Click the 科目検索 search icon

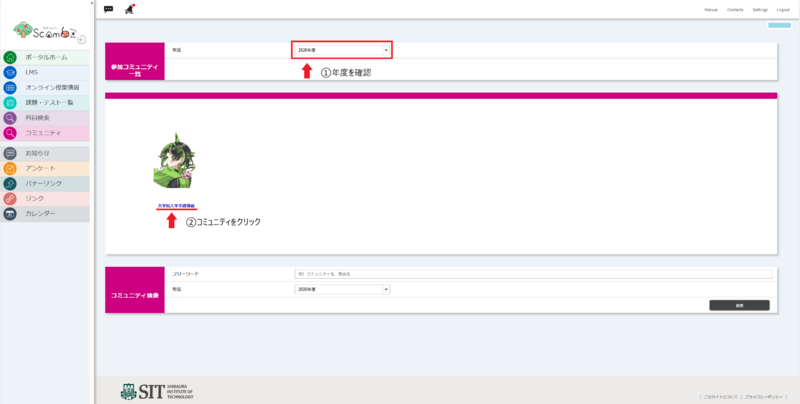tap(10, 117)
